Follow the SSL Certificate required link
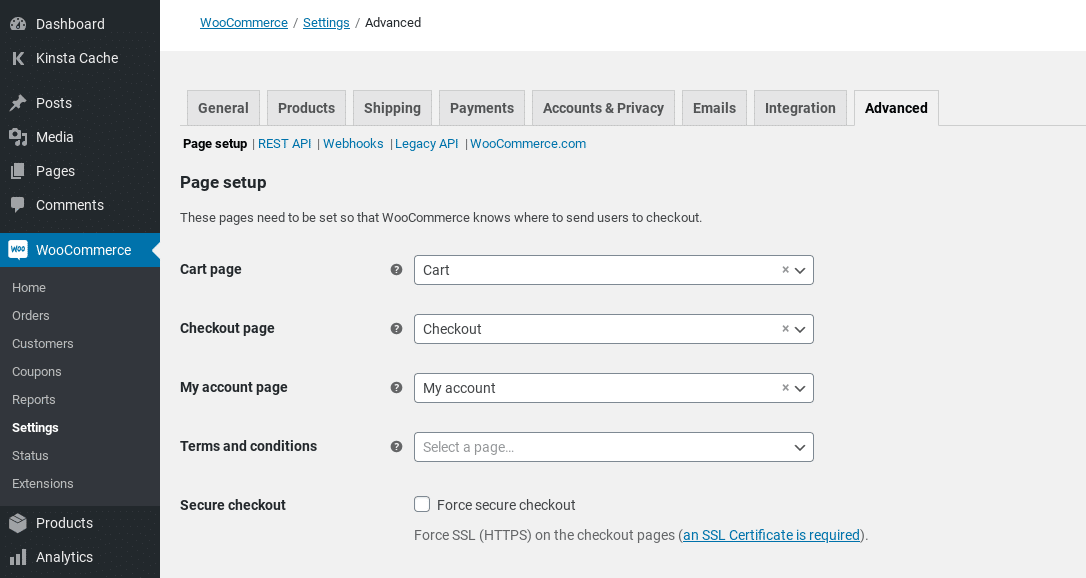This screenshot has width=1086, height=578. (770, 535)
